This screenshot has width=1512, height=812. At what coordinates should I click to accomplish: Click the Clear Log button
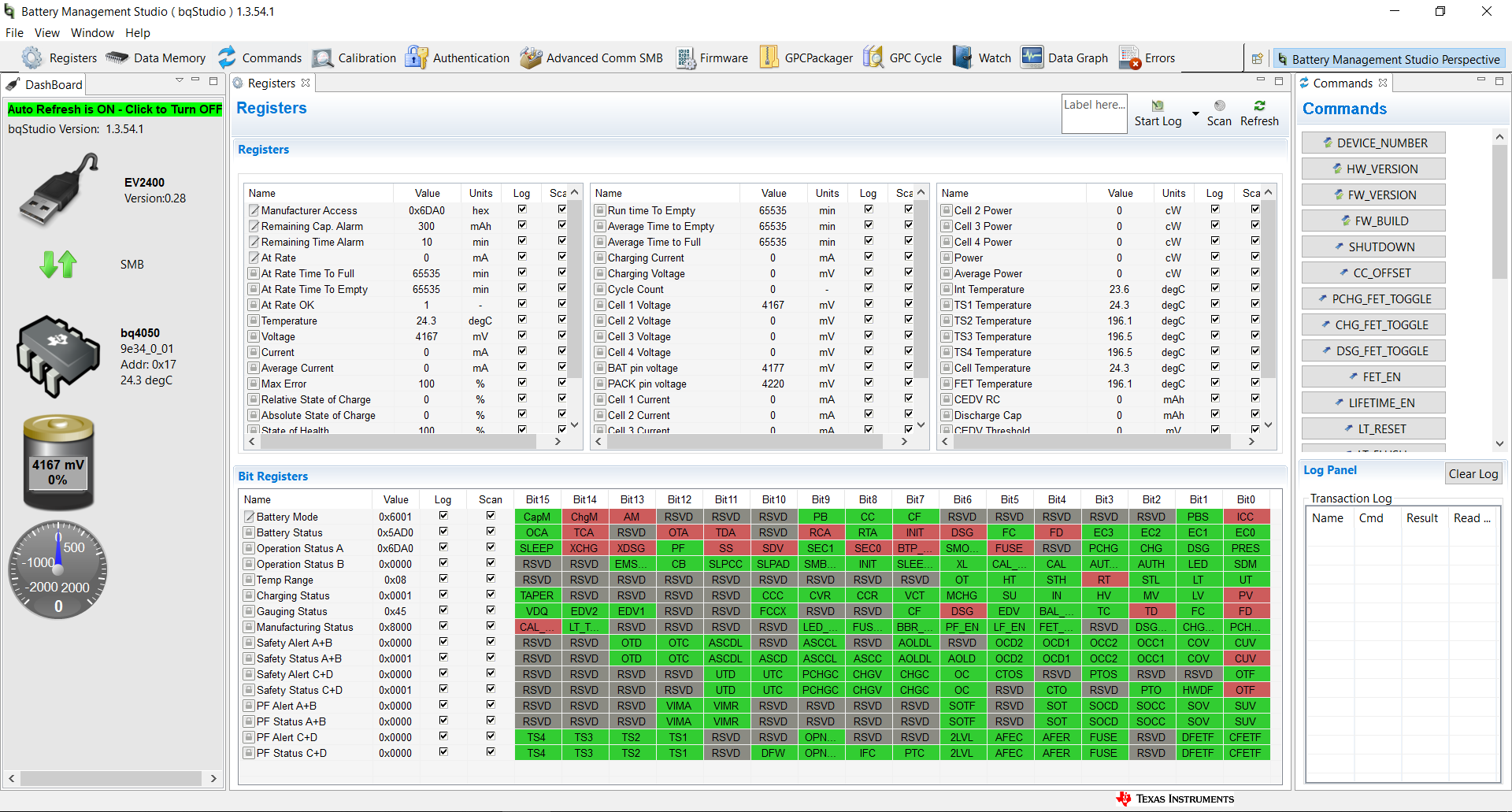[x=1473, y=473]
